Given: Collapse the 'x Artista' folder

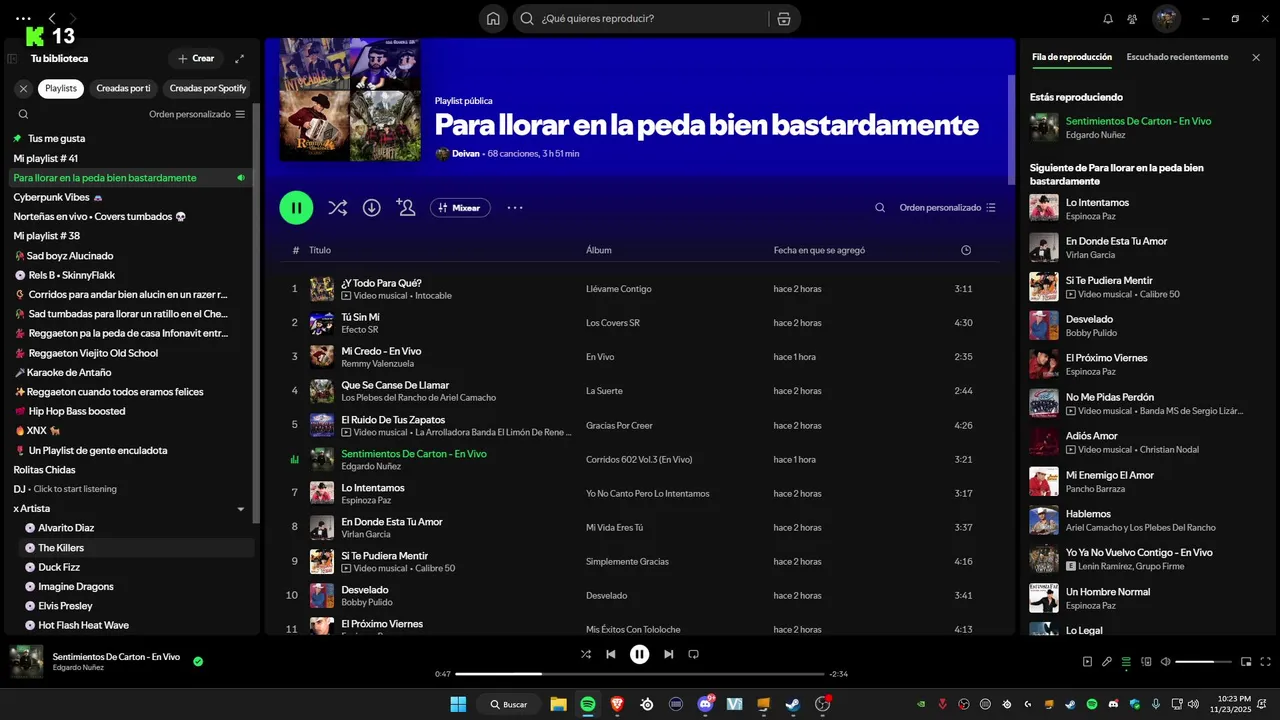Looking at the screenshot, I should point(240,509).
